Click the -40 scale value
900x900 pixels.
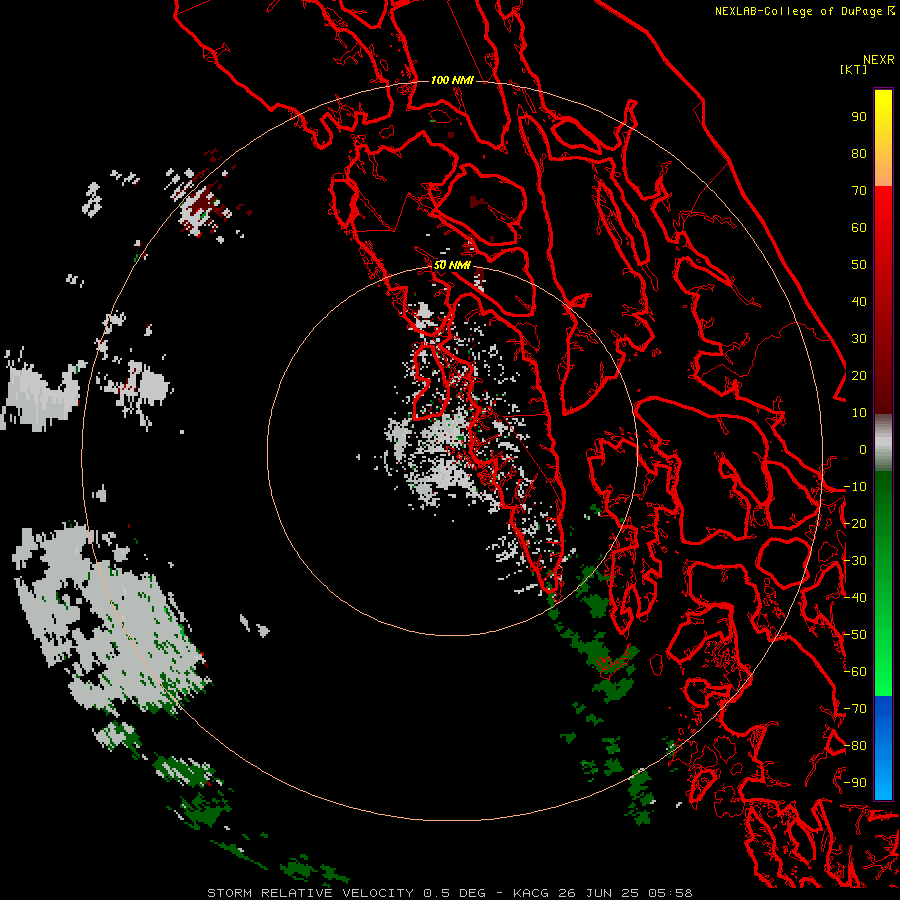coord(855,598)
